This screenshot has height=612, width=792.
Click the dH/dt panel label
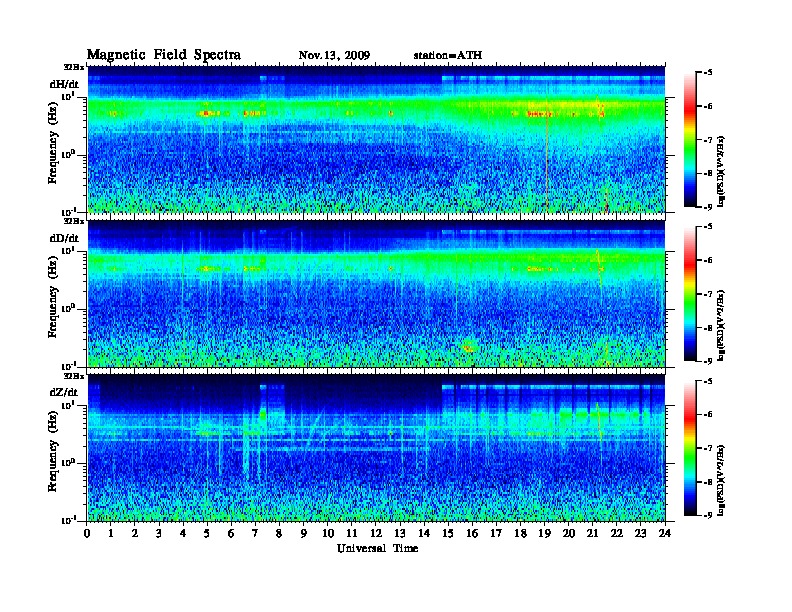(64, 84)
